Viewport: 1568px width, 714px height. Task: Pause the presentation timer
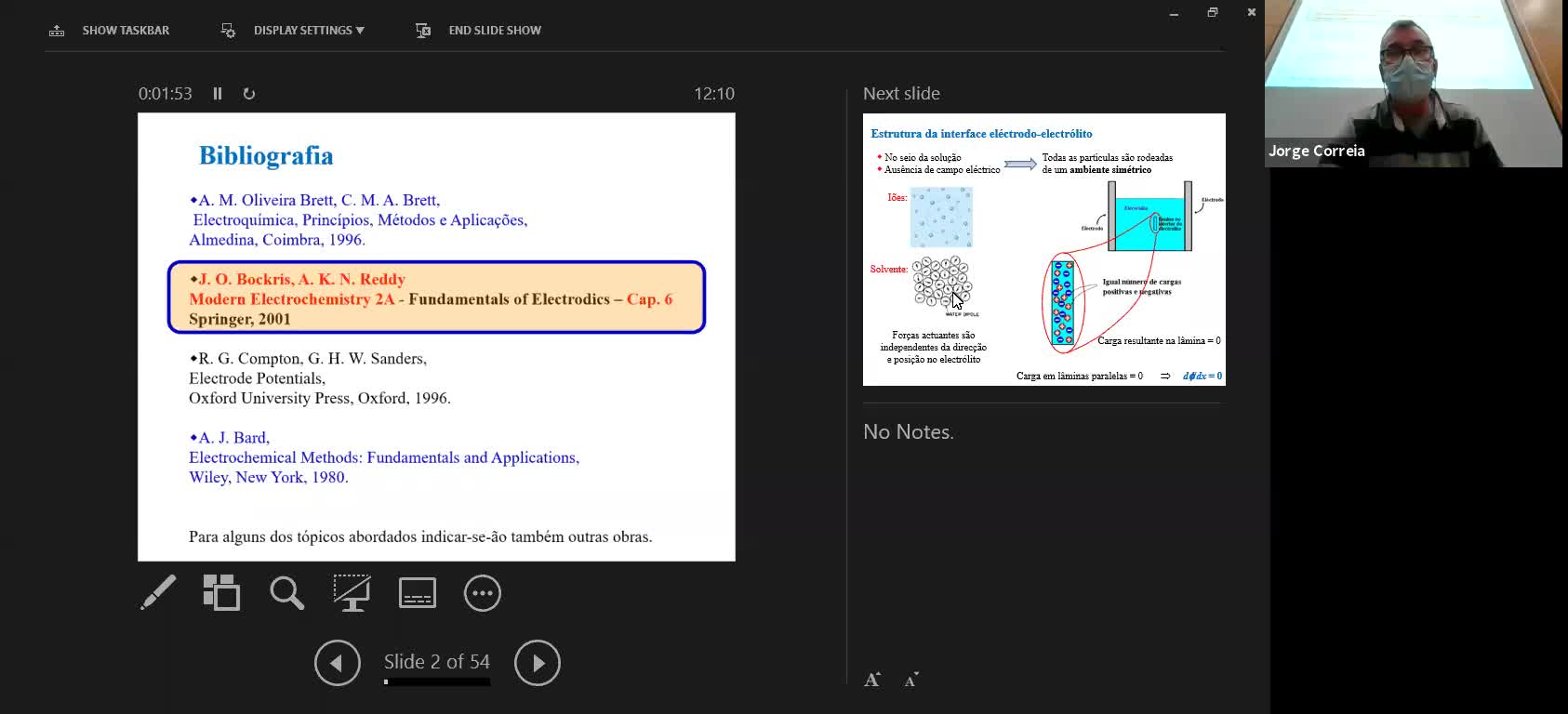point(218,94)
